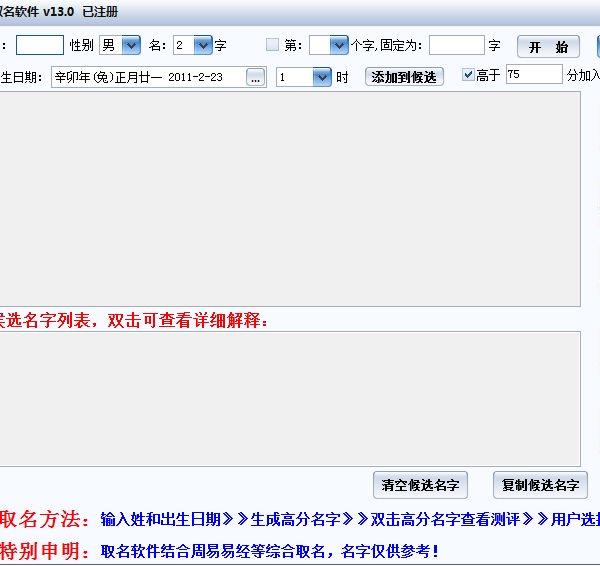Viewport: 600px width, 566px height.
Task: Focus the surname input field
Action: tap(40, 45)
